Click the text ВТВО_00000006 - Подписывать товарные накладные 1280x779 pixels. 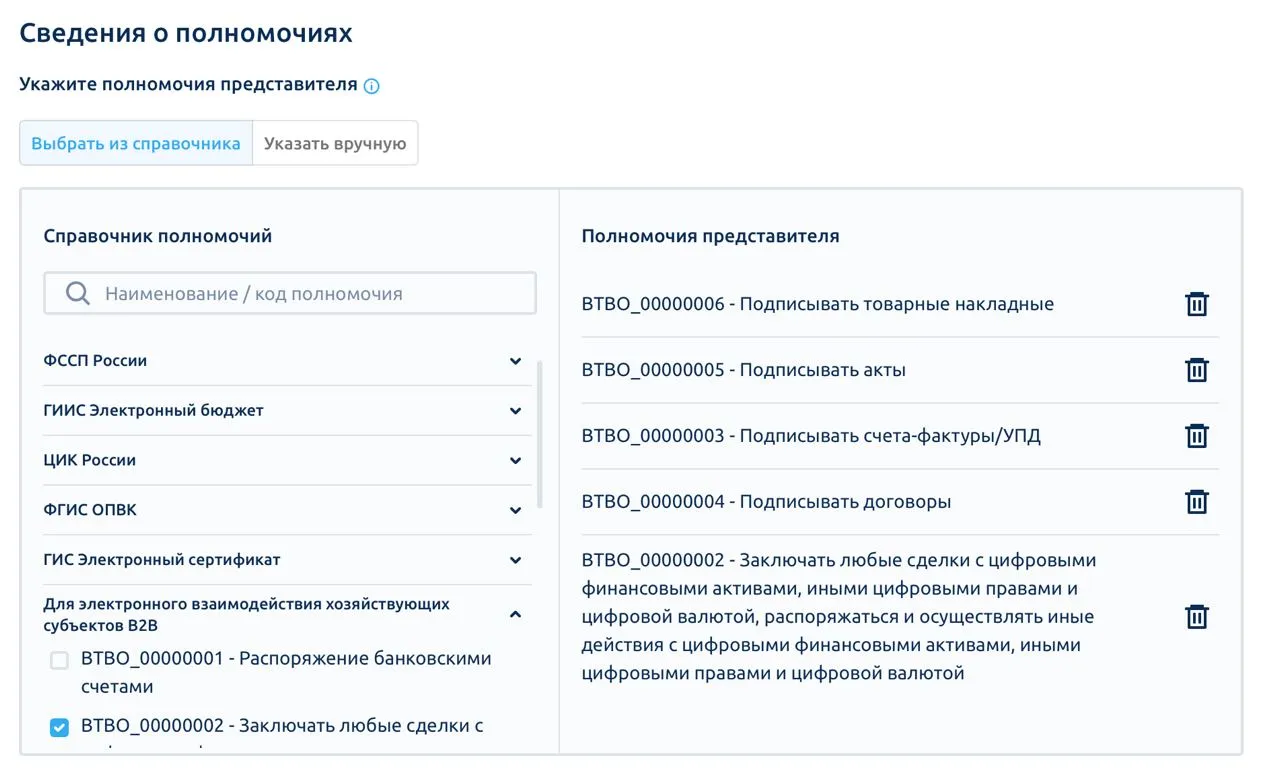click(817, 304)
